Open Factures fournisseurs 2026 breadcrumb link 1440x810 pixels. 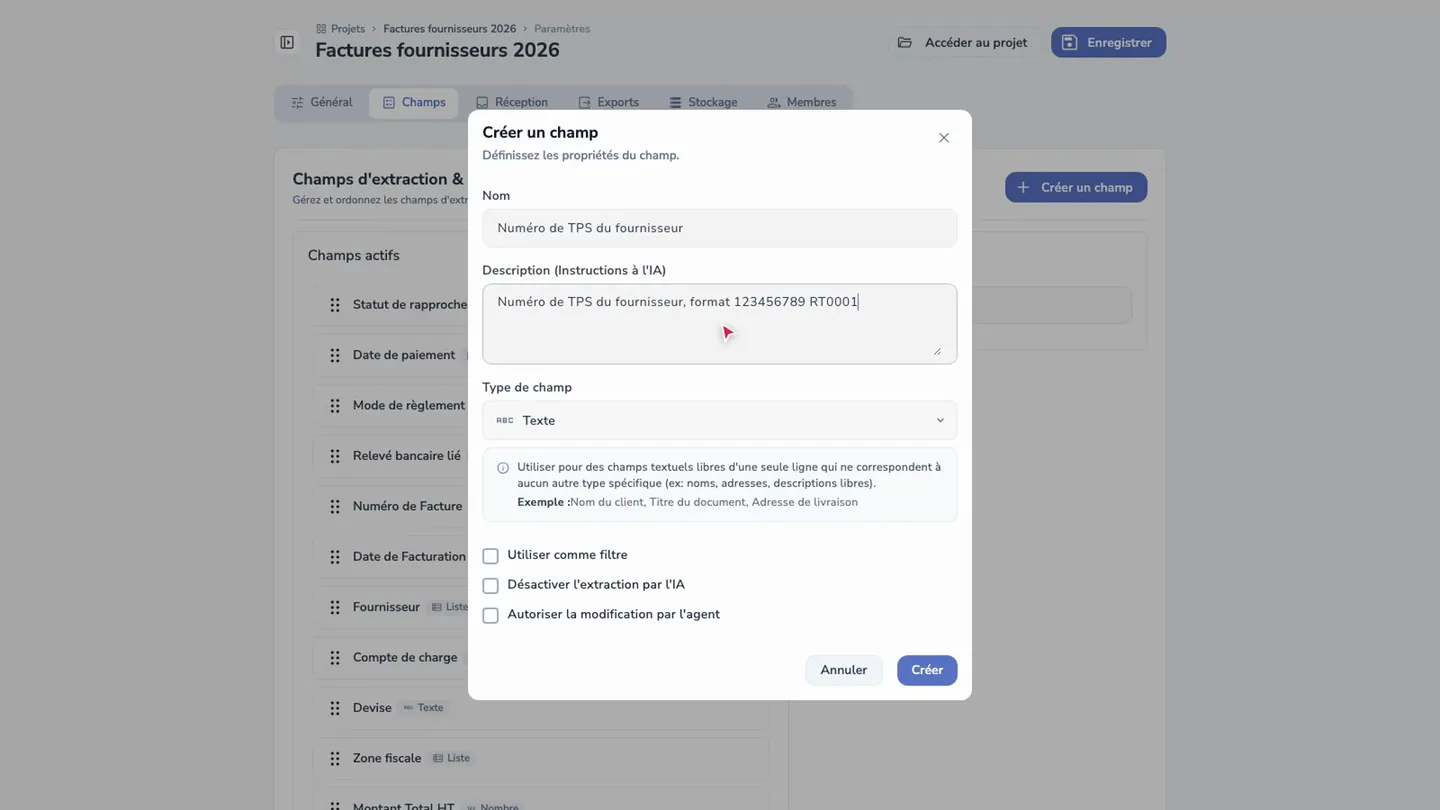click(449, 29)
